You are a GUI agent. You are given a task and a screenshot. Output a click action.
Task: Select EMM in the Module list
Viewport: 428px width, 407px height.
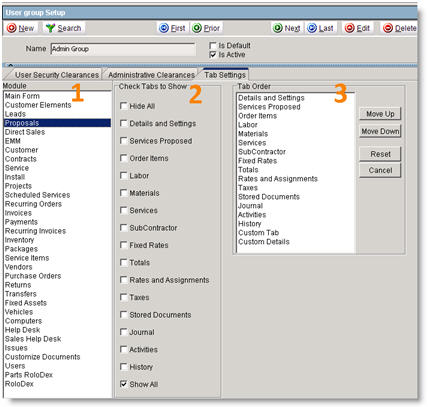(57, 141)
